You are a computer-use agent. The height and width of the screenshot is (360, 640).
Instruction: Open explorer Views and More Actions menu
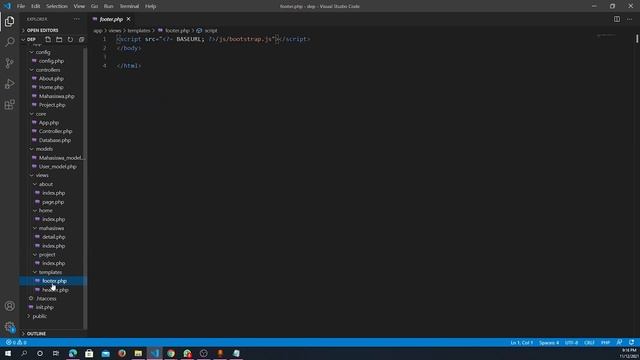77,19
